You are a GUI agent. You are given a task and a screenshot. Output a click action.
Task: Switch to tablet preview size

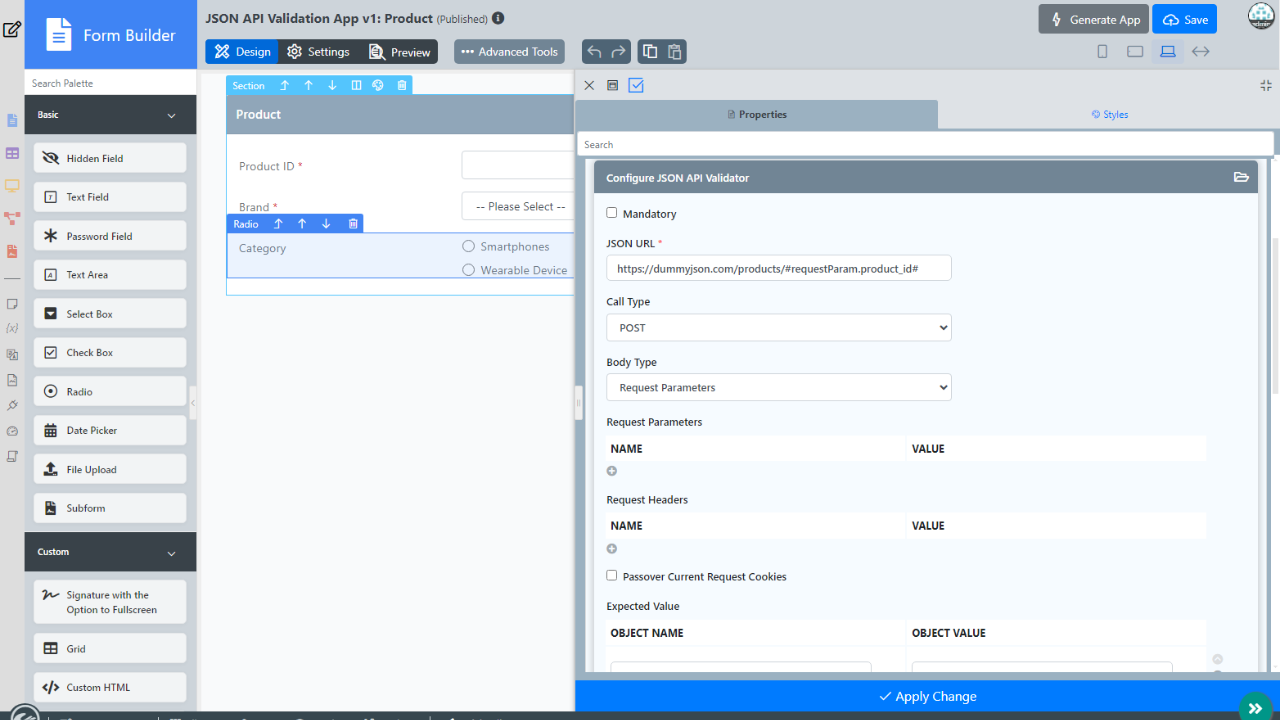1135,52
